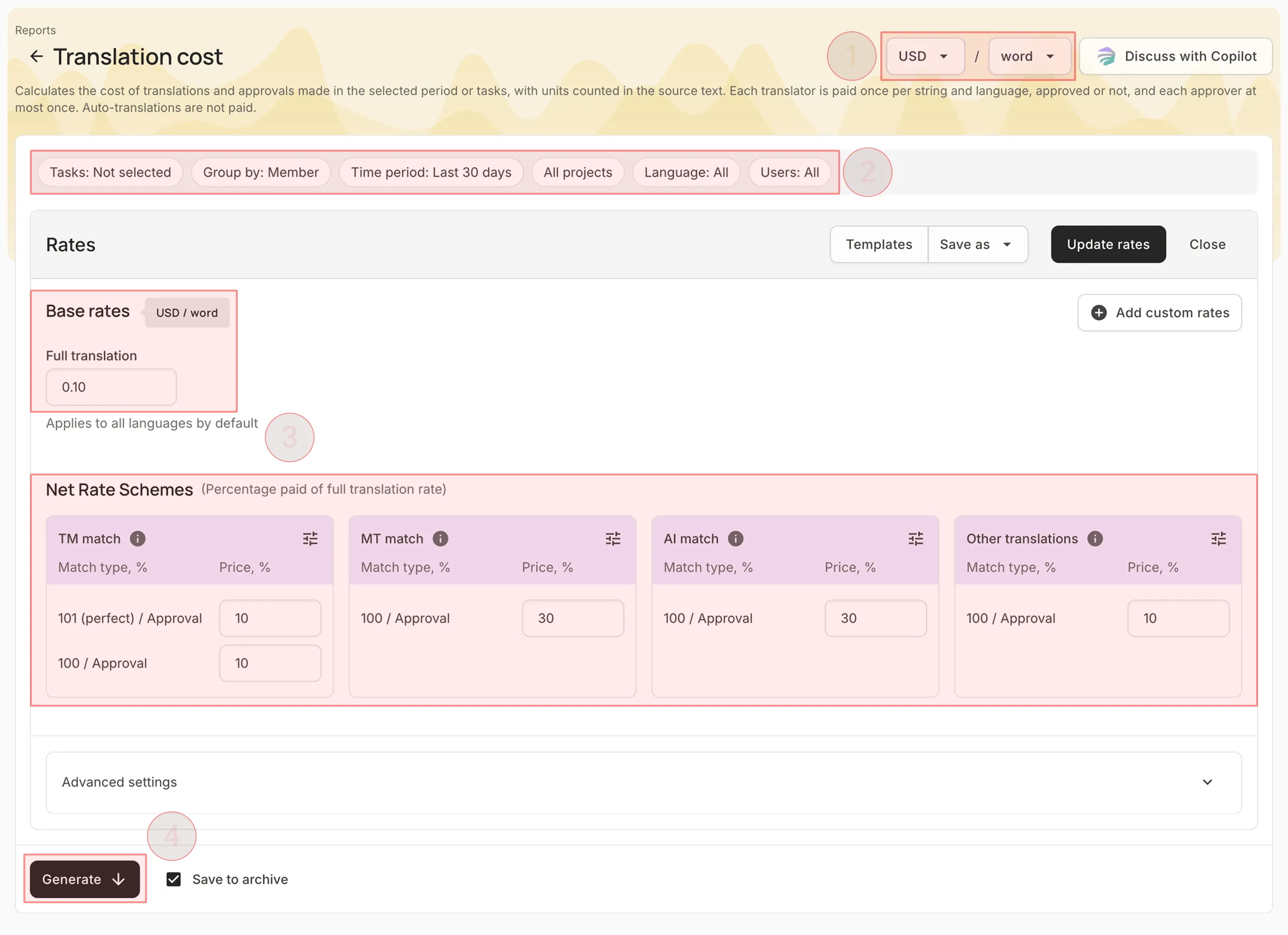Click Discuss with Copilot button
The width and height of the screenshot is (1288, 935).
click(x=1176, y=56)
